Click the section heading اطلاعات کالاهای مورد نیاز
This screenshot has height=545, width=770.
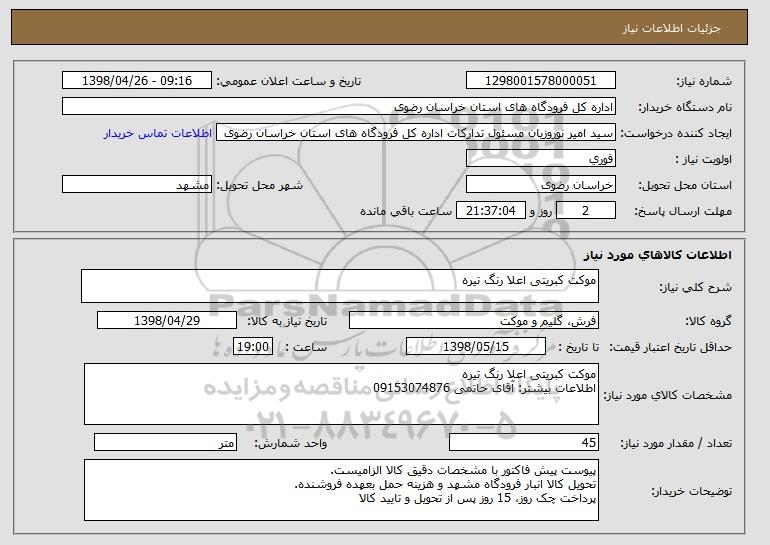(658, 254)
